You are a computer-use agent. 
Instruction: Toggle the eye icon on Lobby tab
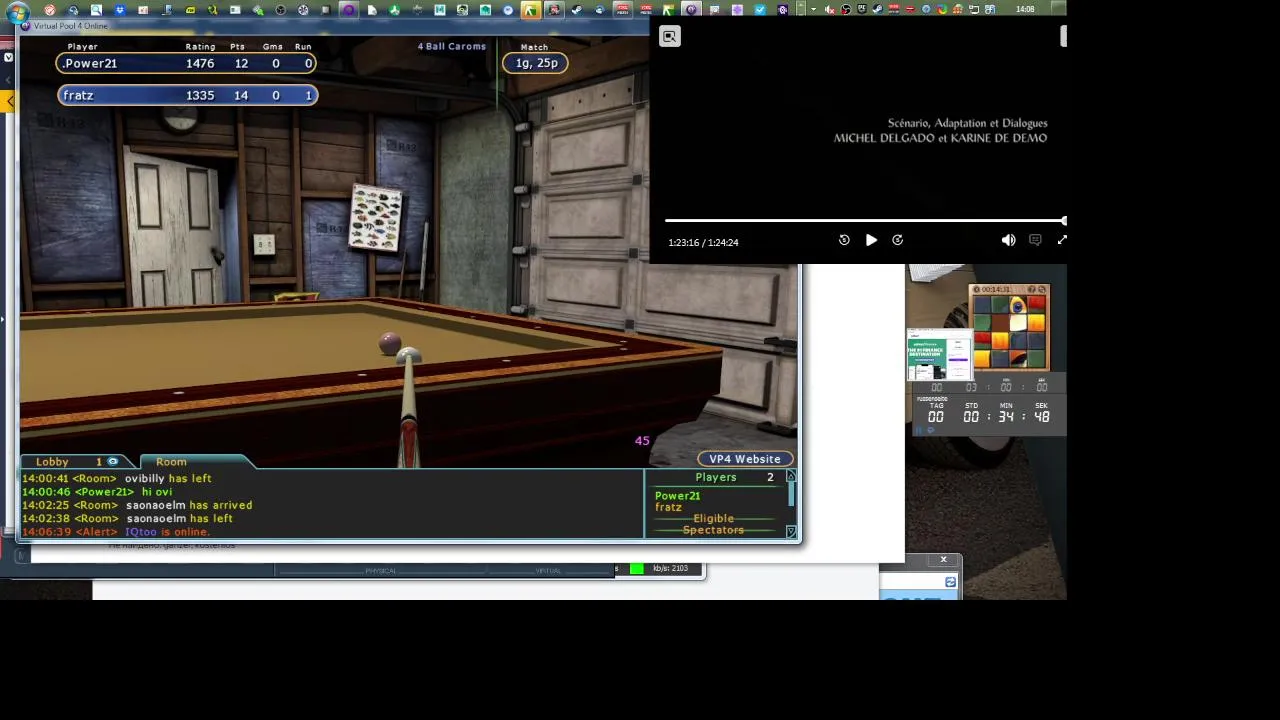[113, 462]
